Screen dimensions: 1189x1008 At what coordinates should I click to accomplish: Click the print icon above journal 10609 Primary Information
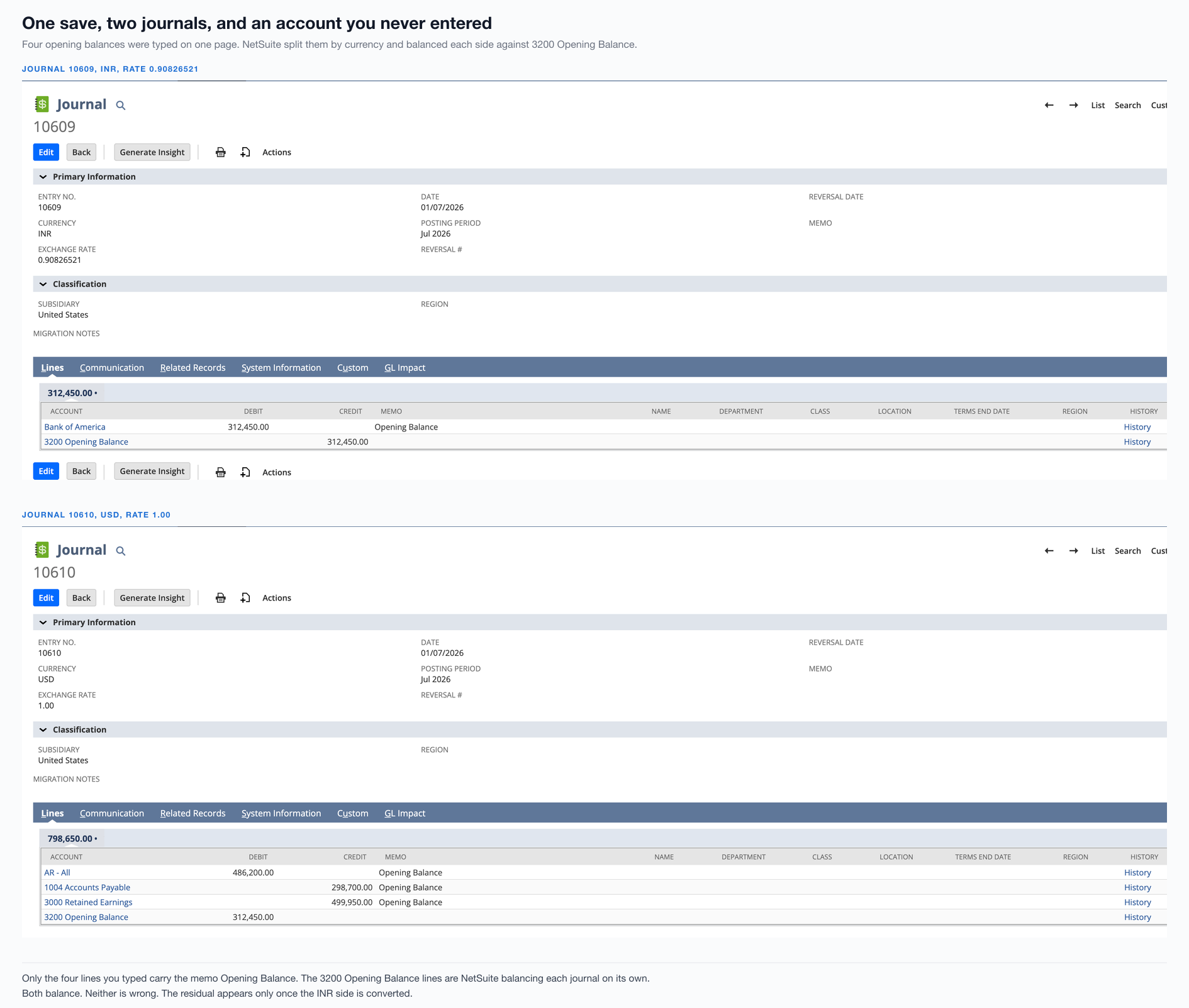click(221, 152)
